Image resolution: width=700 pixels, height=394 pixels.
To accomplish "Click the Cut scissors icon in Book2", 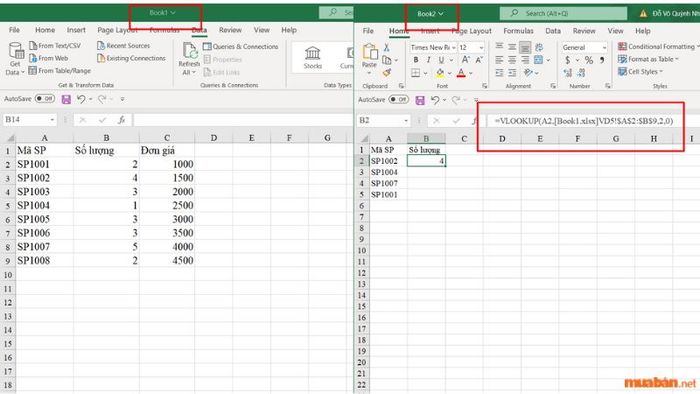I will (387, 47).
